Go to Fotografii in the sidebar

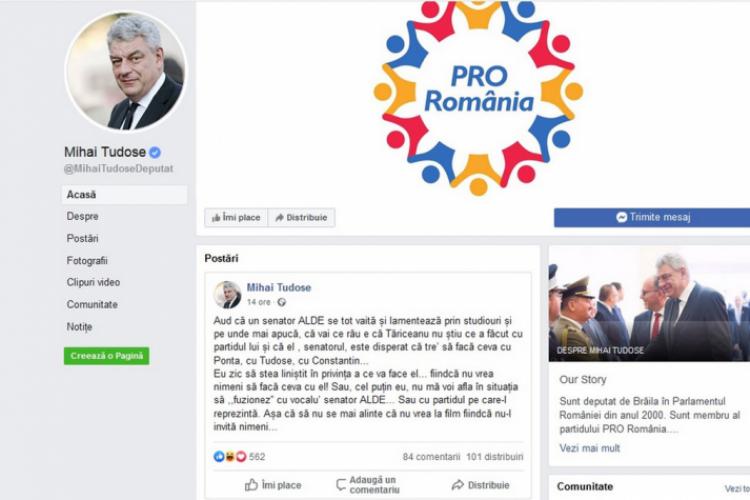87,260
